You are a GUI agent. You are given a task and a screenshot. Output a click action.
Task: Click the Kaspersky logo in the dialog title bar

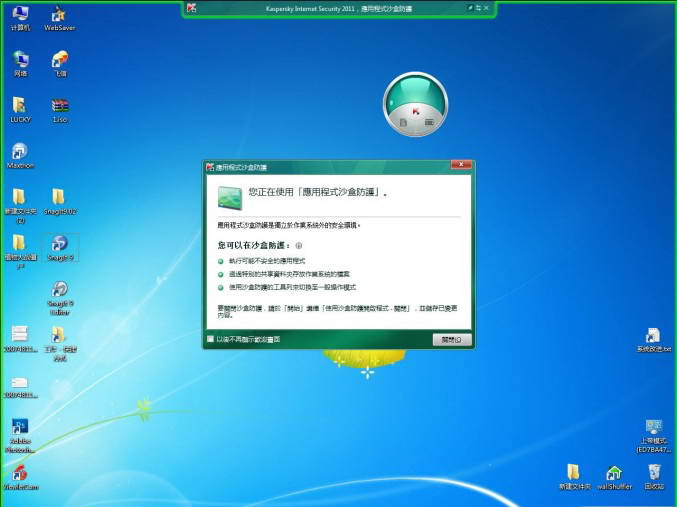pos(210,167)
